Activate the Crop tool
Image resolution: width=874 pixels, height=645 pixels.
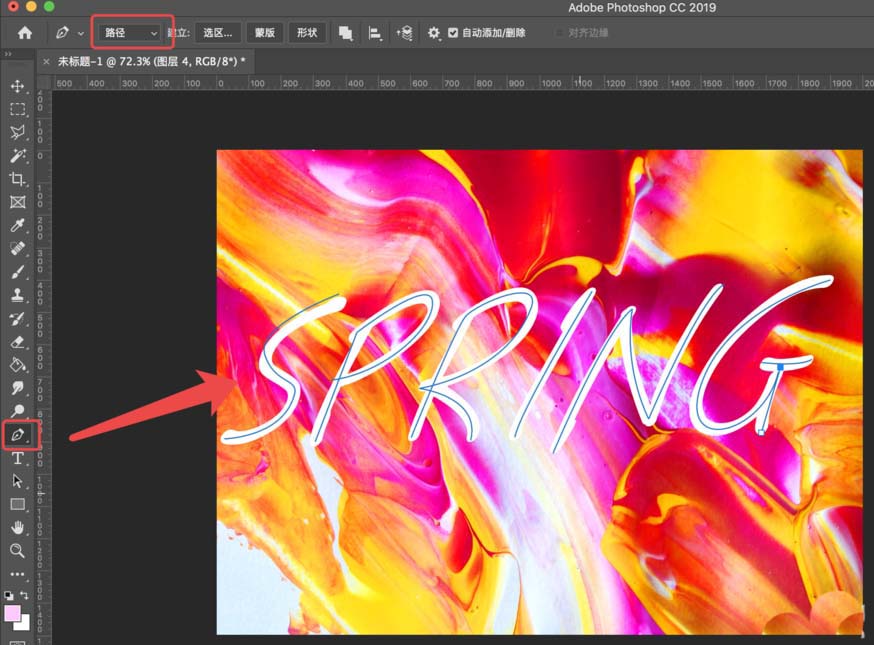pyautogui.click(x=17, y=179)
